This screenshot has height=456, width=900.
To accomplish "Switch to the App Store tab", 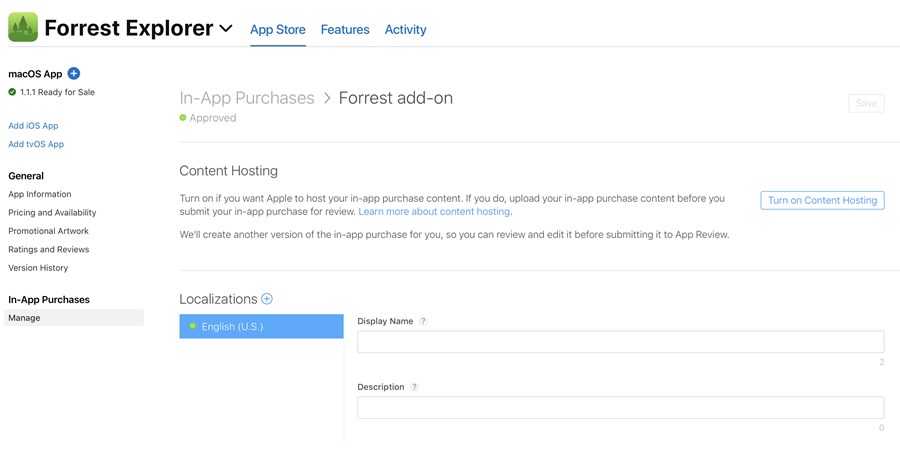I will [x=278, y=30].
